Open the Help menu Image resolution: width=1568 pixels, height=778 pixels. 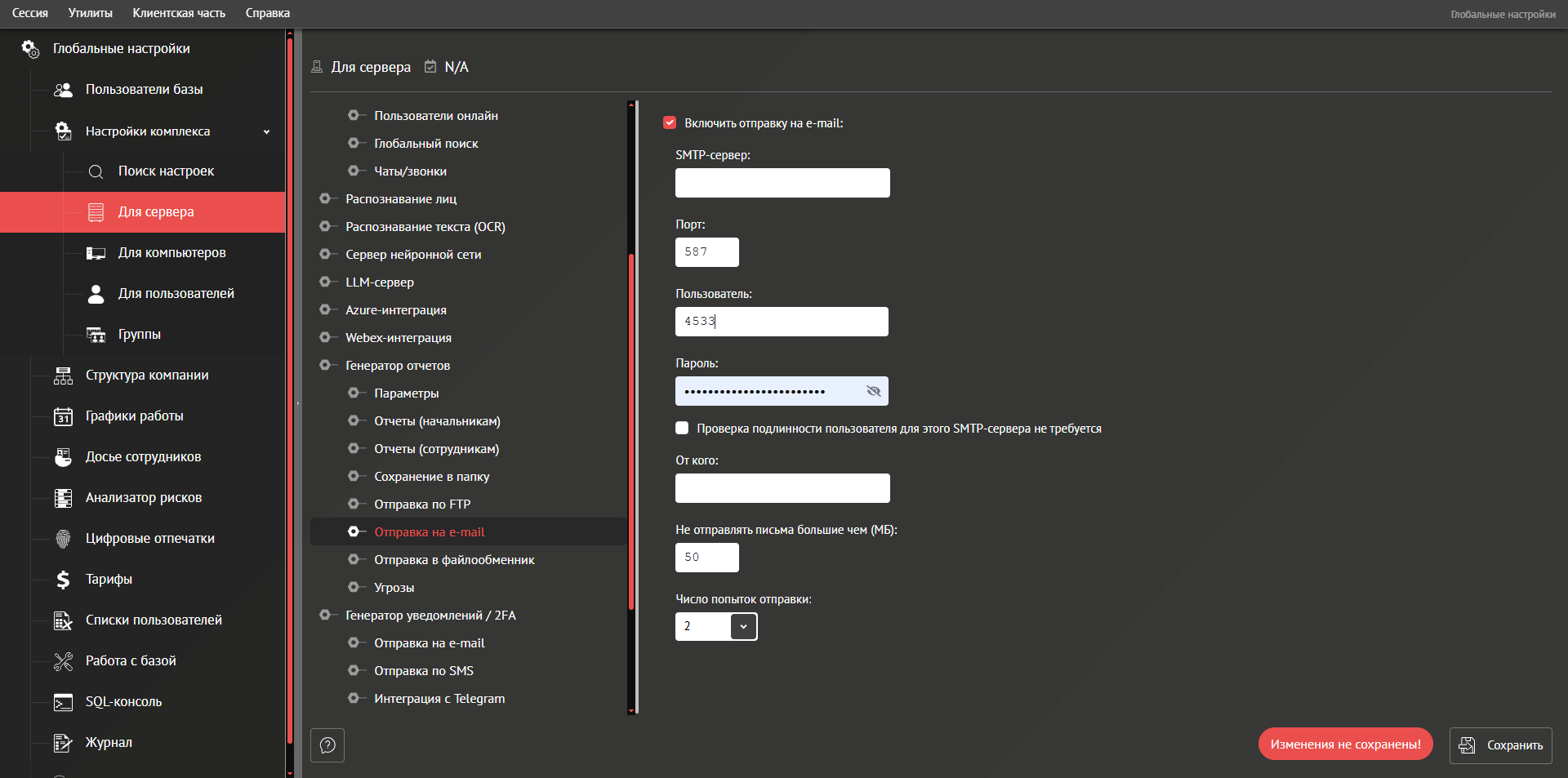[x=267, y=13]
